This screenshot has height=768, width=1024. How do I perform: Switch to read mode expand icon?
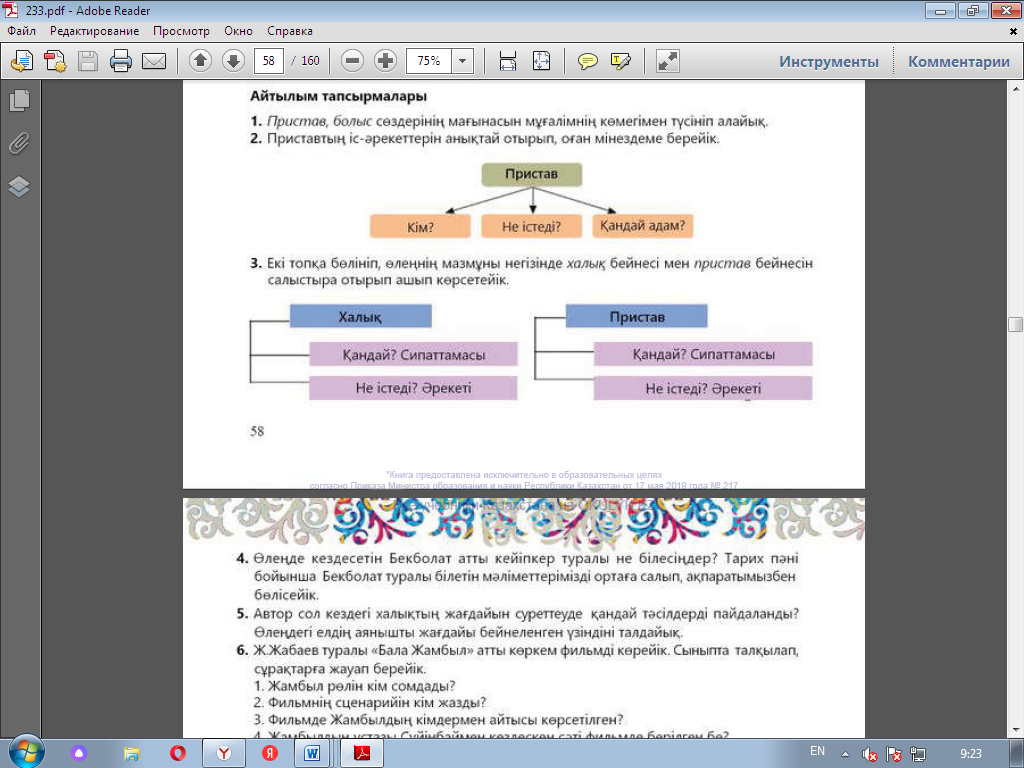coord(667,61)
